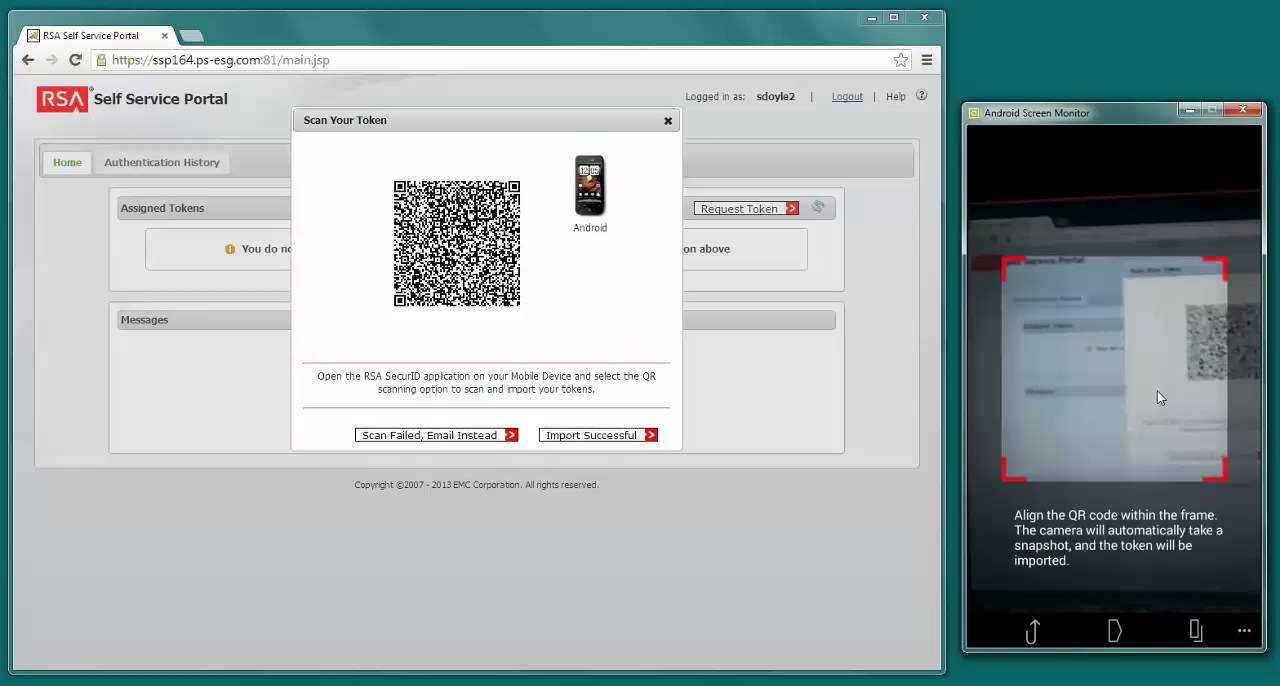
Task: Open the Authentication History tab
Action: point(162,162)
